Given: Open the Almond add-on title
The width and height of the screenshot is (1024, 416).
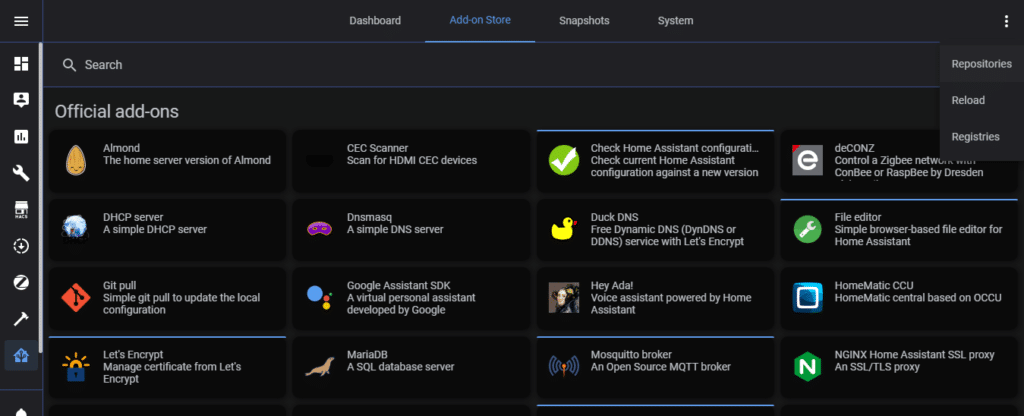Looking at the screenshot, I should [121, 148].
